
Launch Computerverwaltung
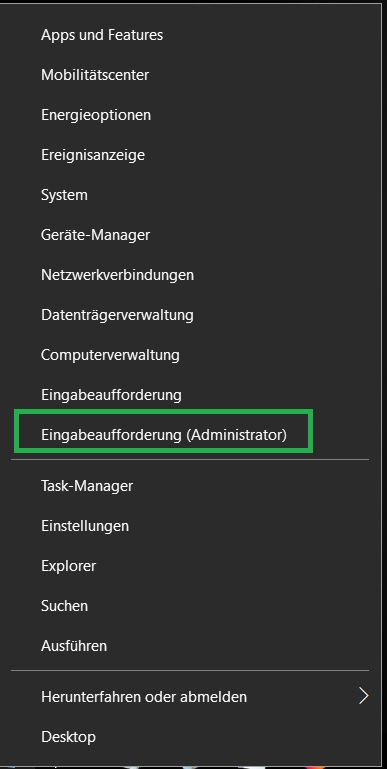point(110,355)
